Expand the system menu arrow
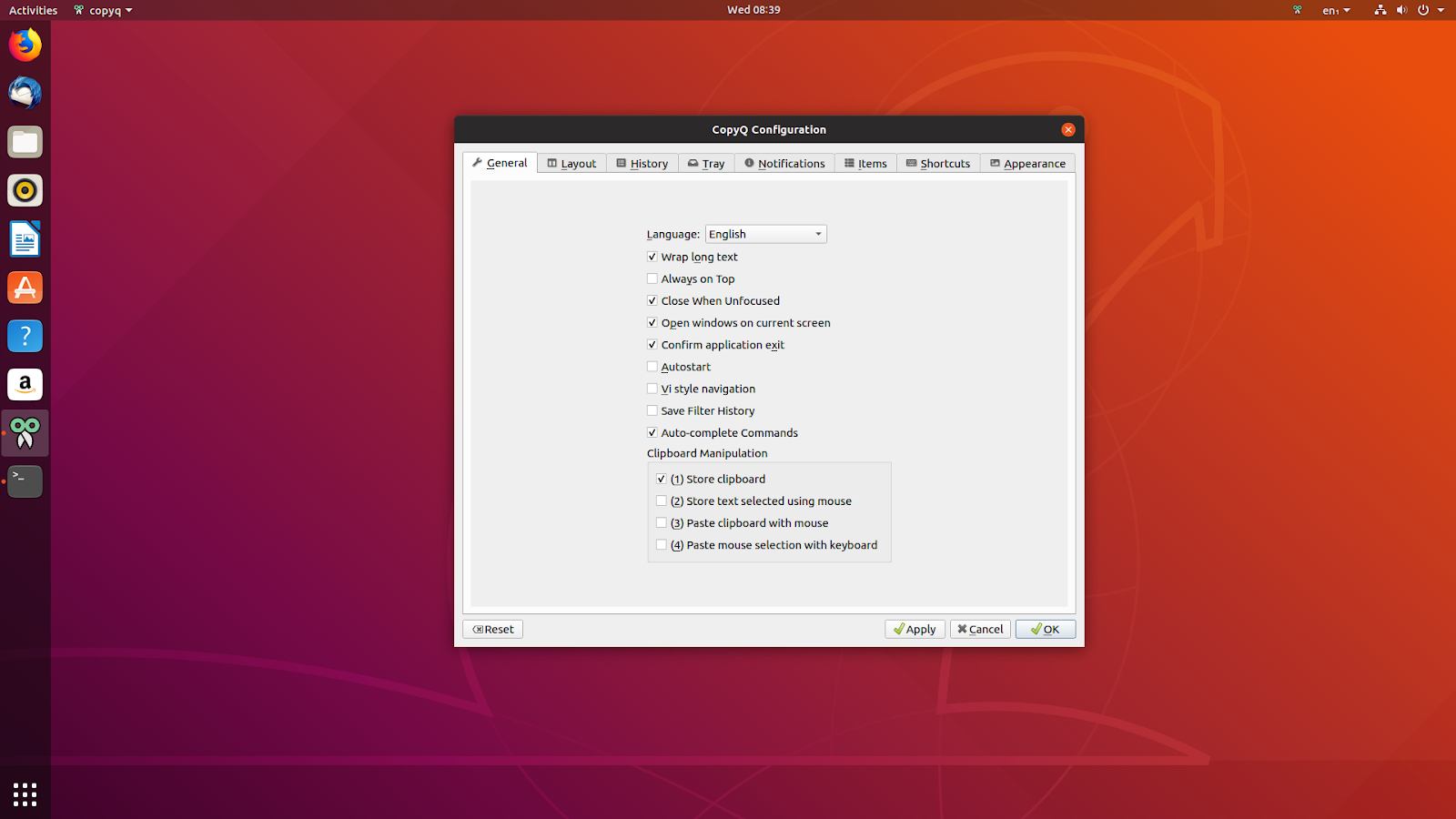Viewport: 1456px width, 819px height. tap(1441, 10)
